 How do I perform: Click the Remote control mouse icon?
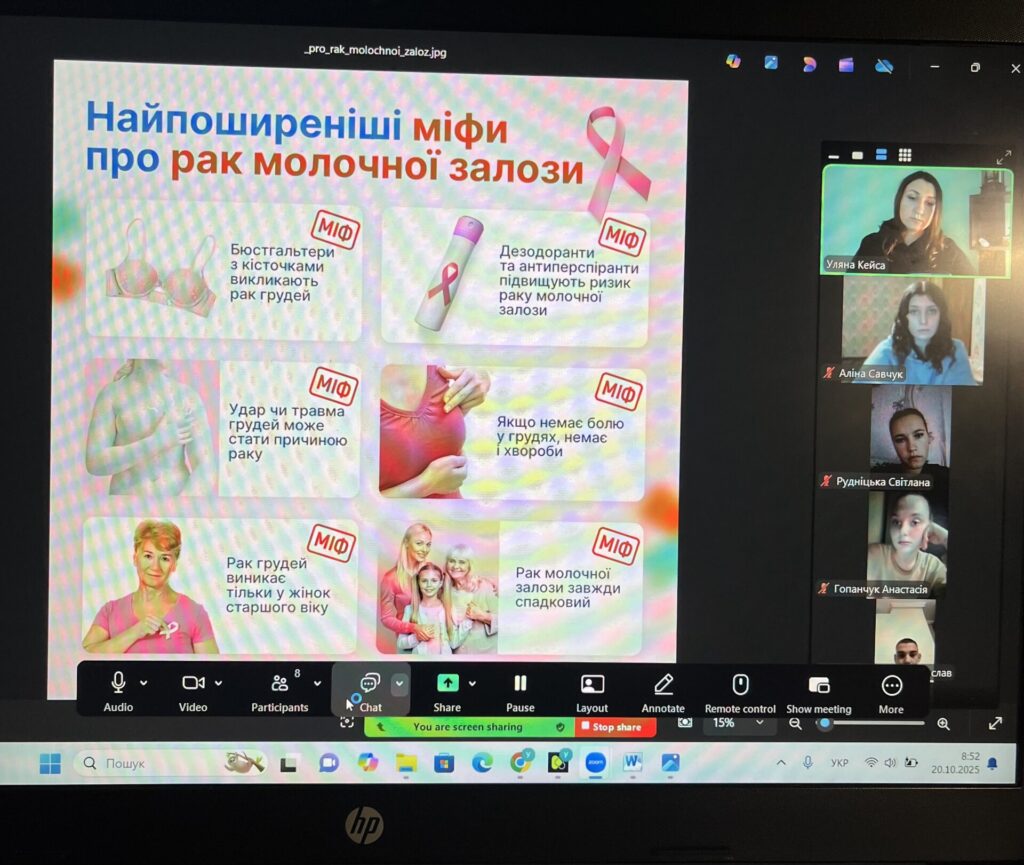[x=740, y=684]
